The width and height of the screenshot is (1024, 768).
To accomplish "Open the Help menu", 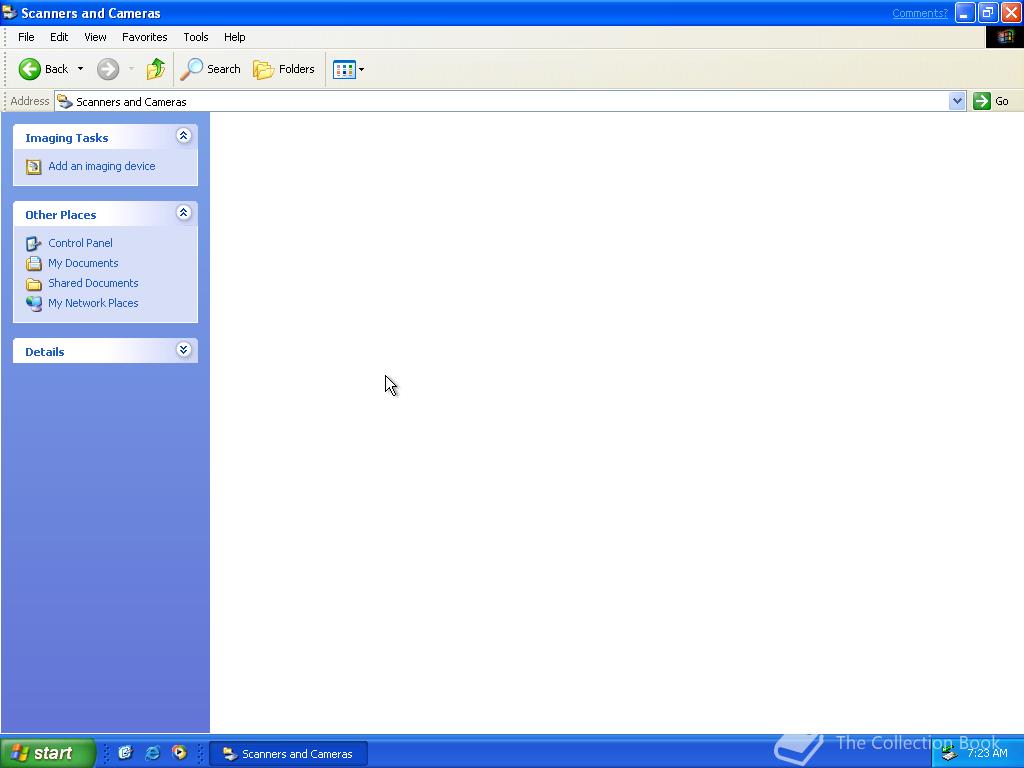I will click(234, 37).
